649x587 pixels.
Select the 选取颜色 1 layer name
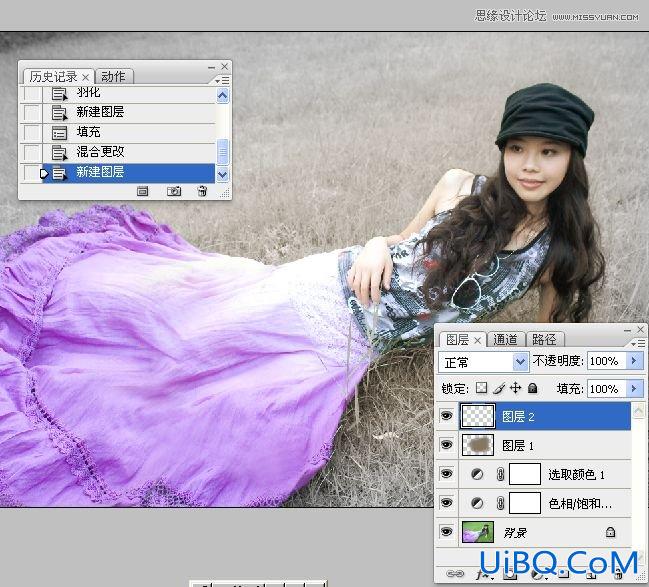577,474
